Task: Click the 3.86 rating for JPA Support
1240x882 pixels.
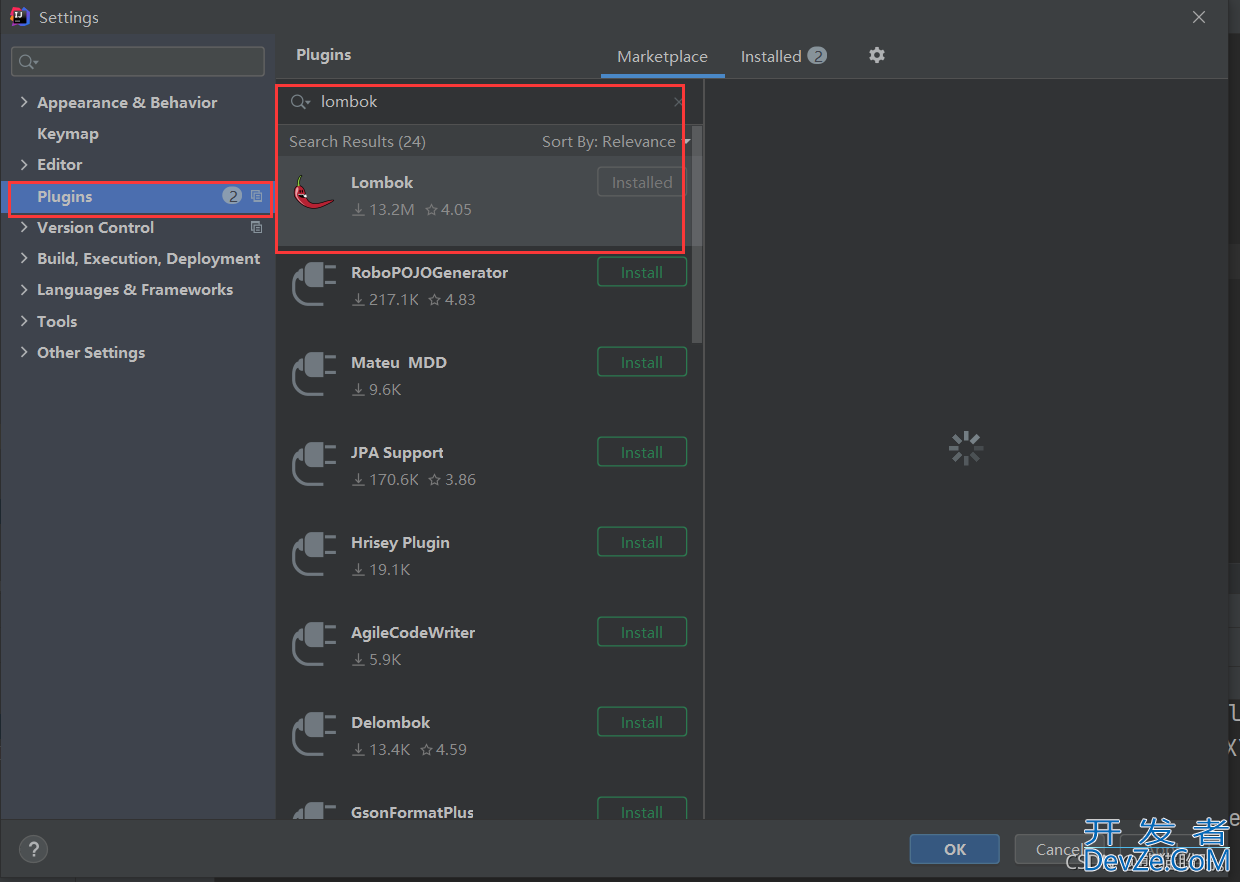Action: 452,480
